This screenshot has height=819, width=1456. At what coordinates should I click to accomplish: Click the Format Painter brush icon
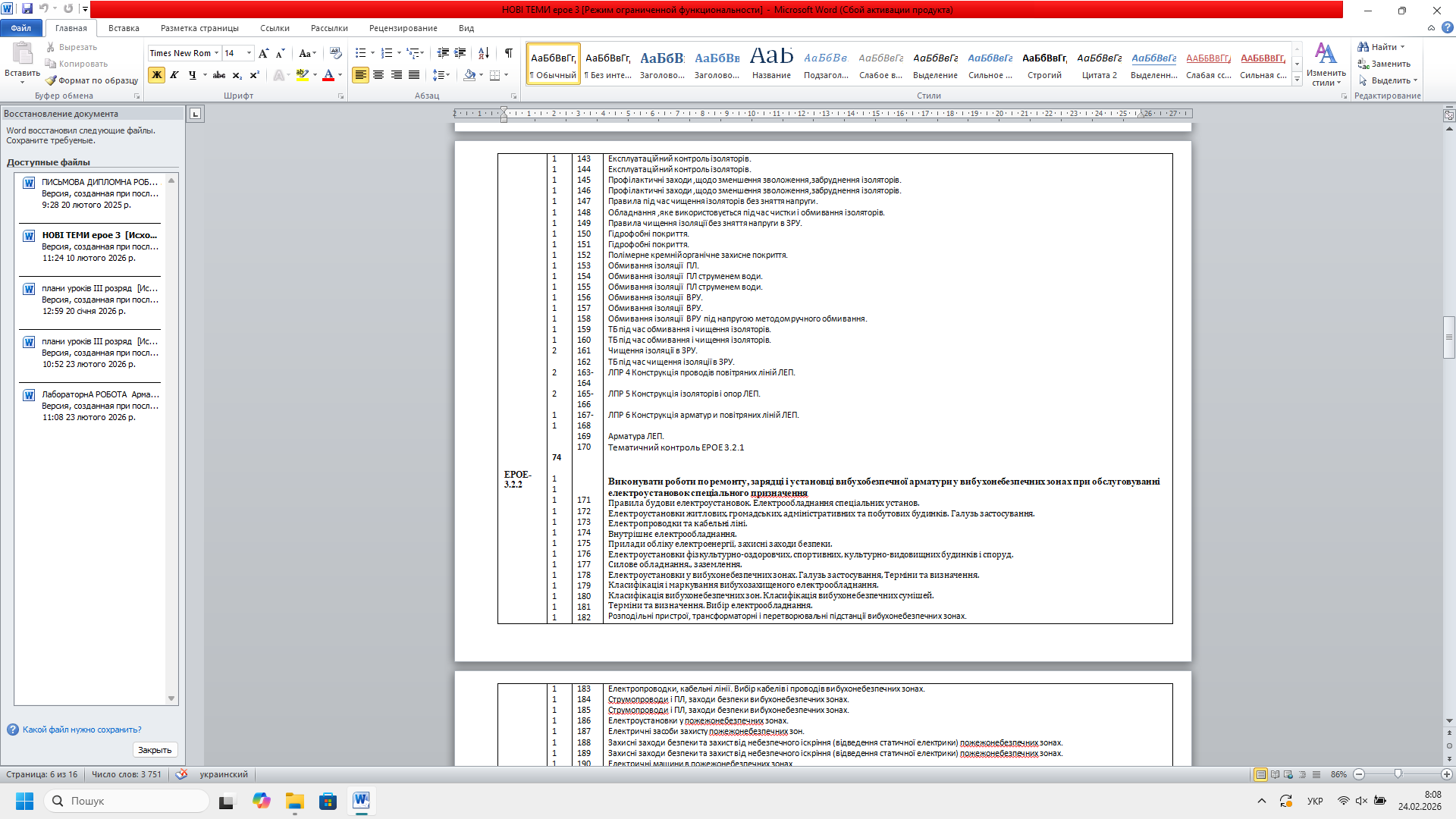click(x=51, y=80)
